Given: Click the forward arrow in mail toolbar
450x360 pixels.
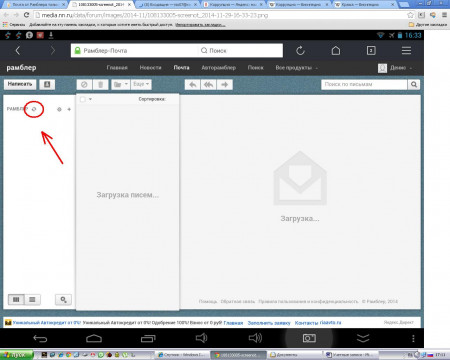Looking at the screenshot, I should point(225,85).
